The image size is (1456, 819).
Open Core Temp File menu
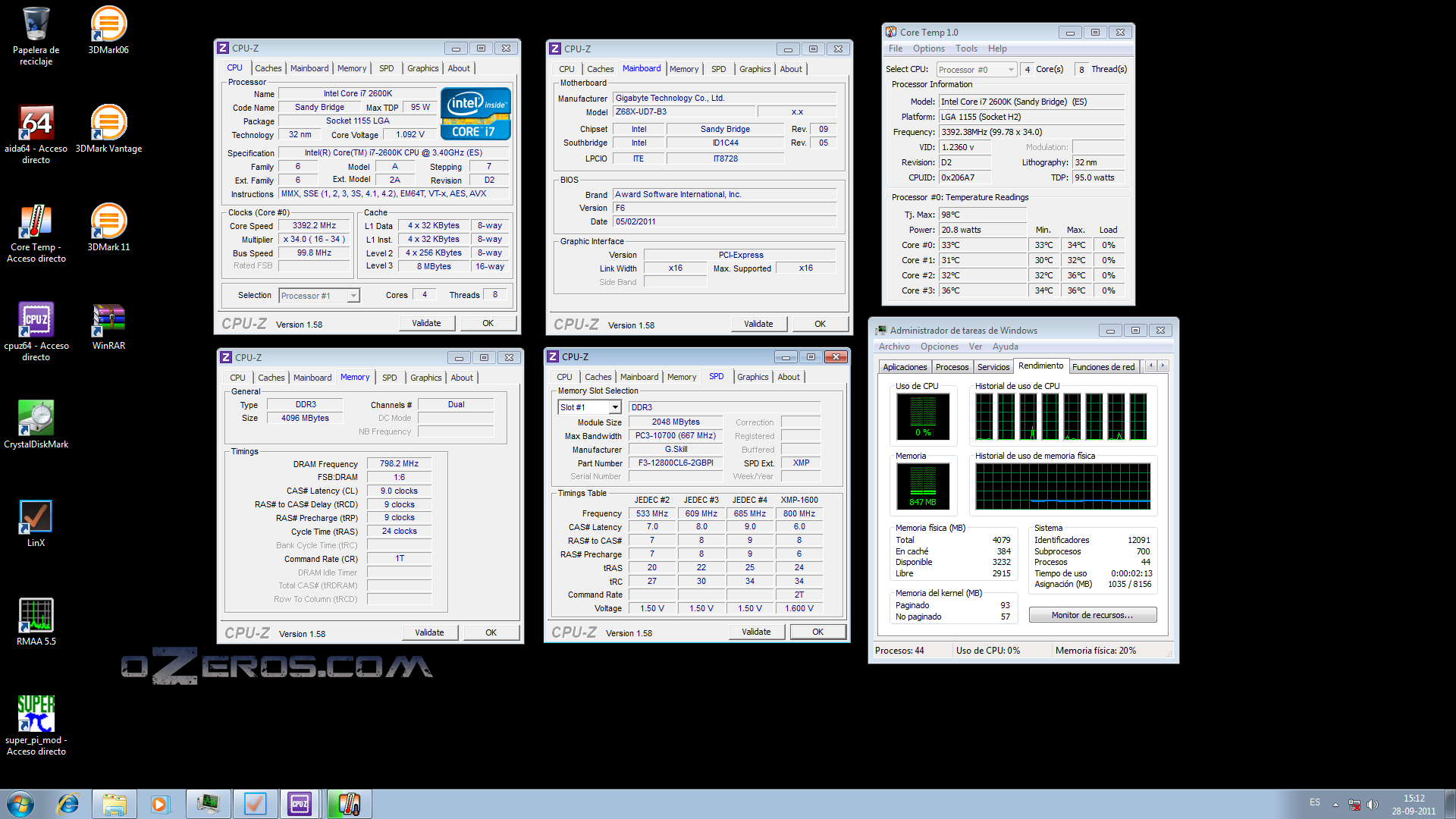pos(896,49)
